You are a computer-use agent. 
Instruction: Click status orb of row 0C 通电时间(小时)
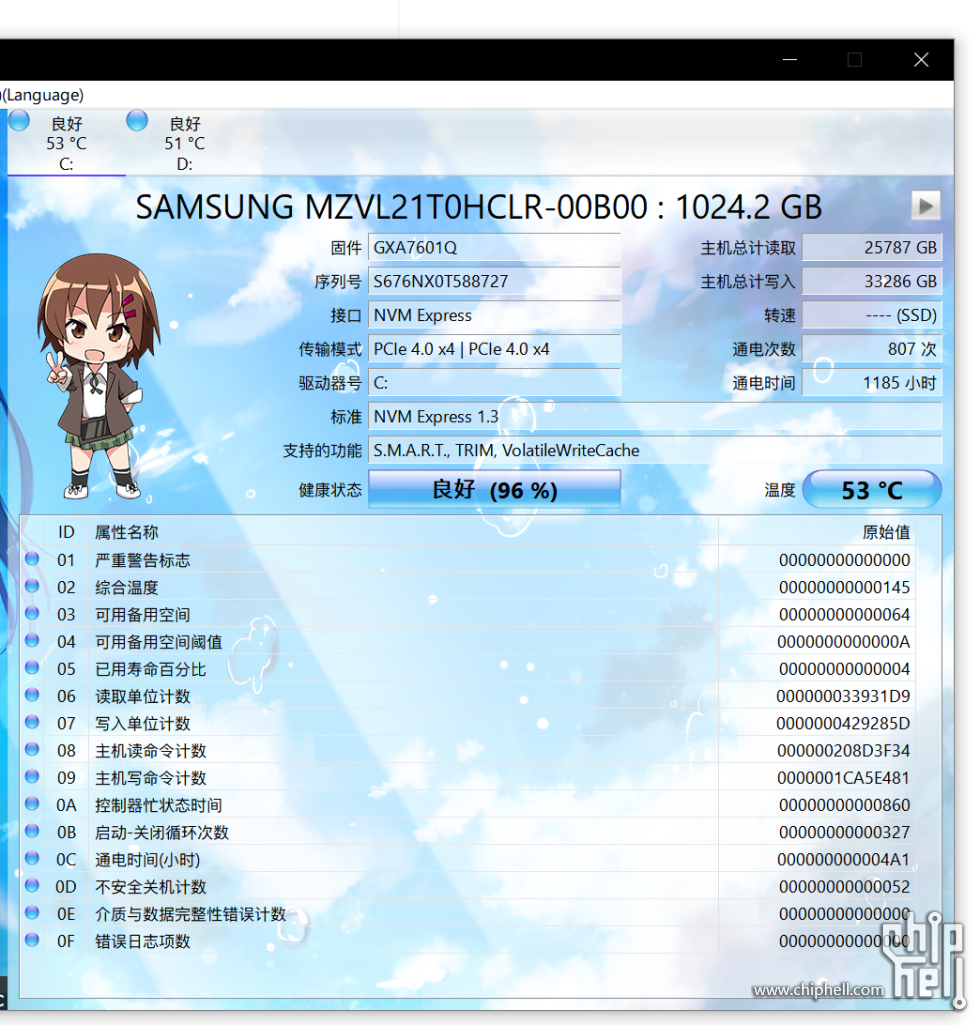point(32,858)
